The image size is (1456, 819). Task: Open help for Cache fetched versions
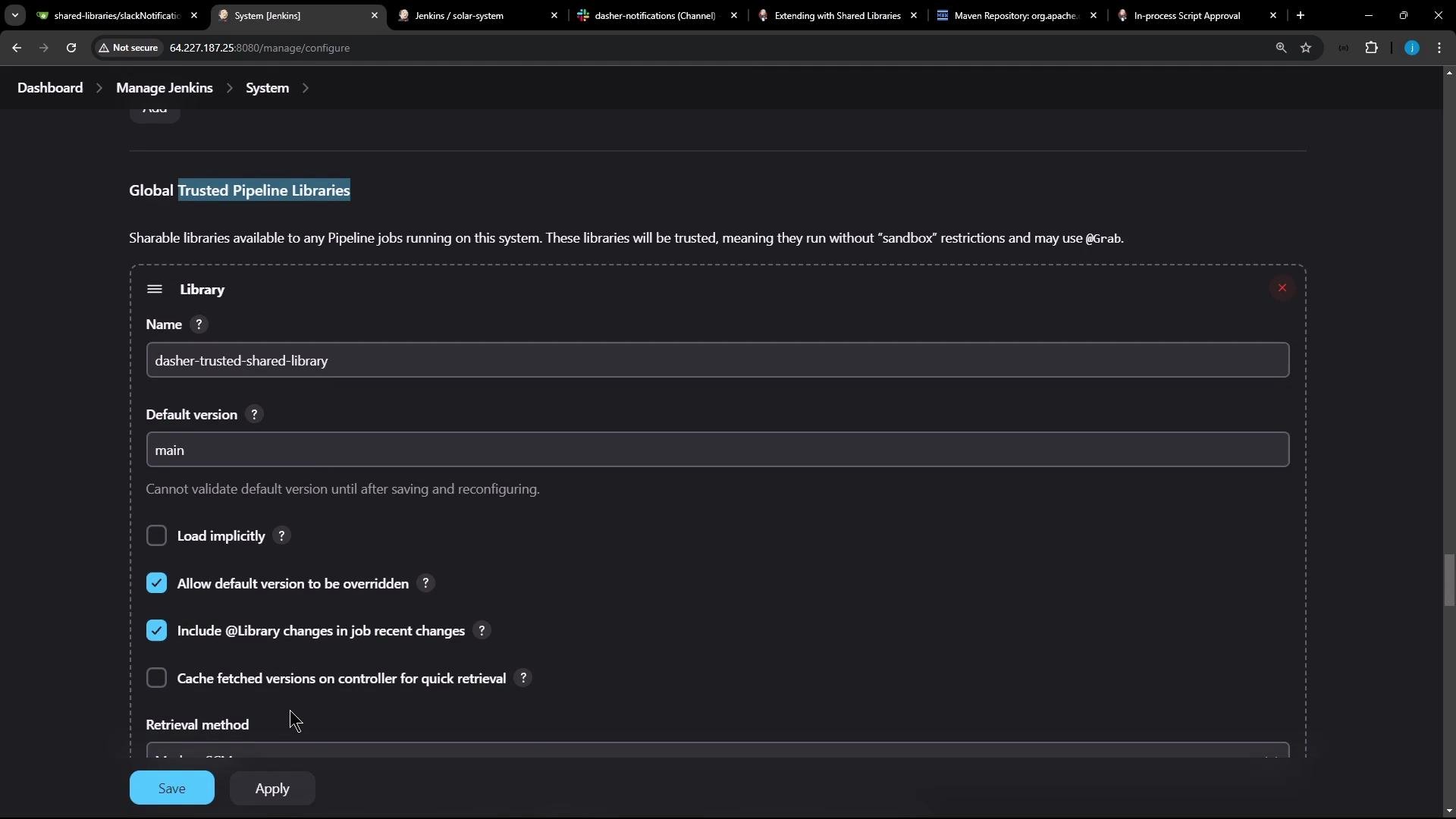pyautogui.click(x=522, y=678)
